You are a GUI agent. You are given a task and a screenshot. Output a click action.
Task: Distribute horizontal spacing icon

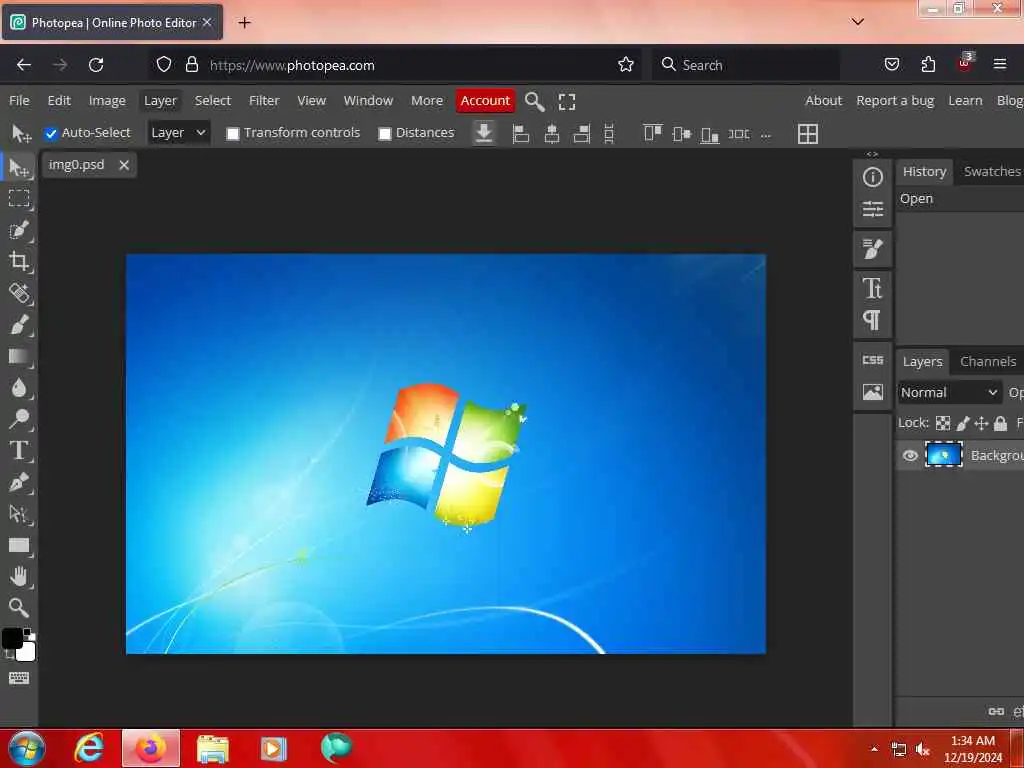click(739, 134)
